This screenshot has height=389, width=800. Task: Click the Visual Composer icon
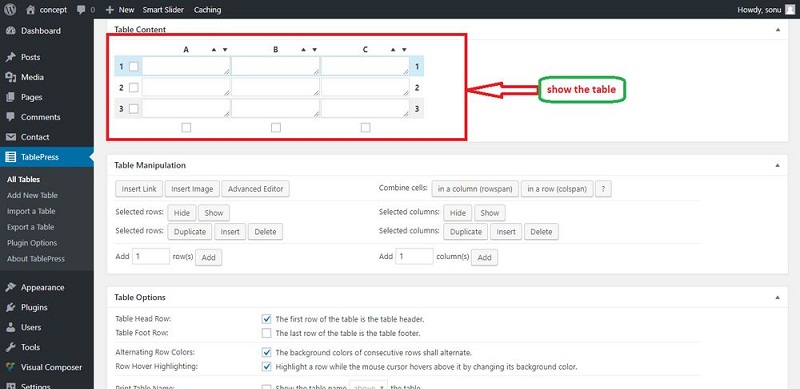[10, 367]
